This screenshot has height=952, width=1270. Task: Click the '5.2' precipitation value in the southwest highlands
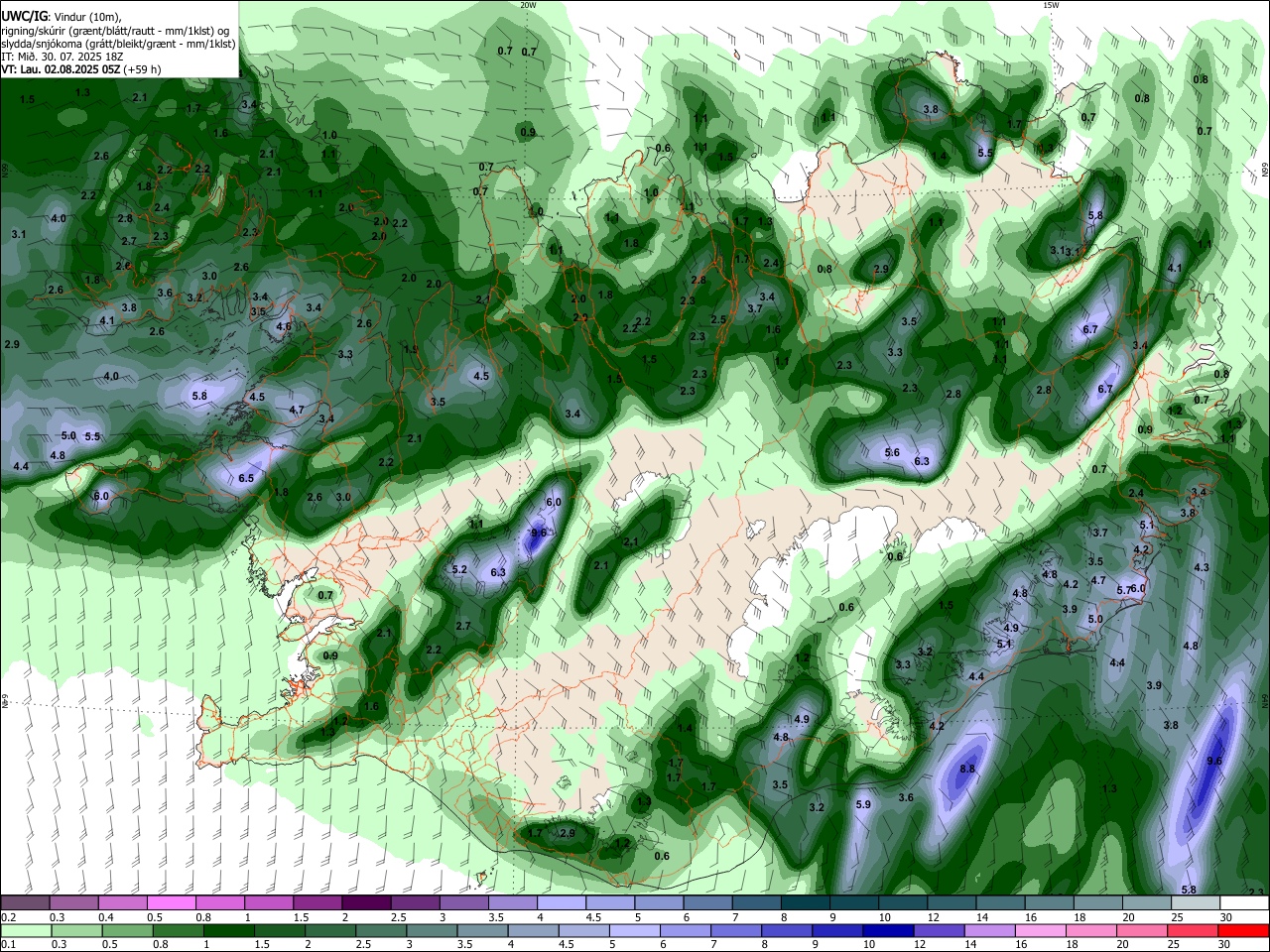tap(458, 569)
